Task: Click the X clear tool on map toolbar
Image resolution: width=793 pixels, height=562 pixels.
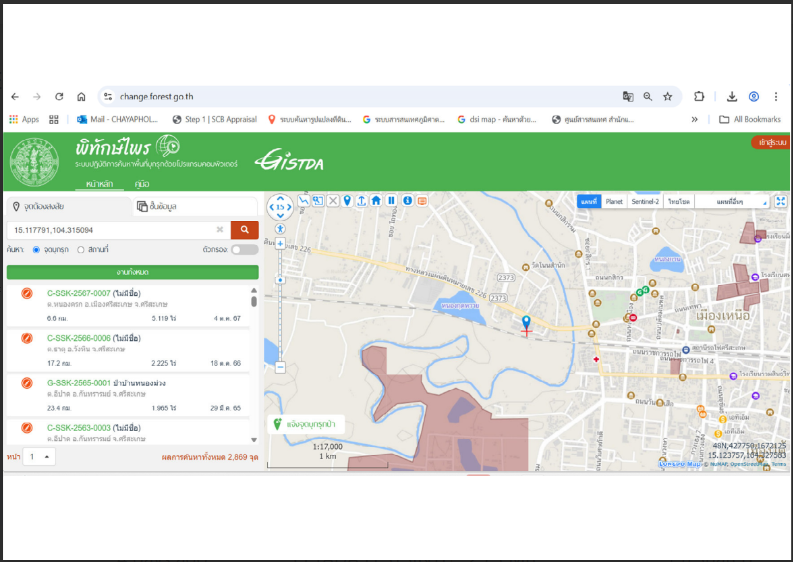Action: click(333, 201)
